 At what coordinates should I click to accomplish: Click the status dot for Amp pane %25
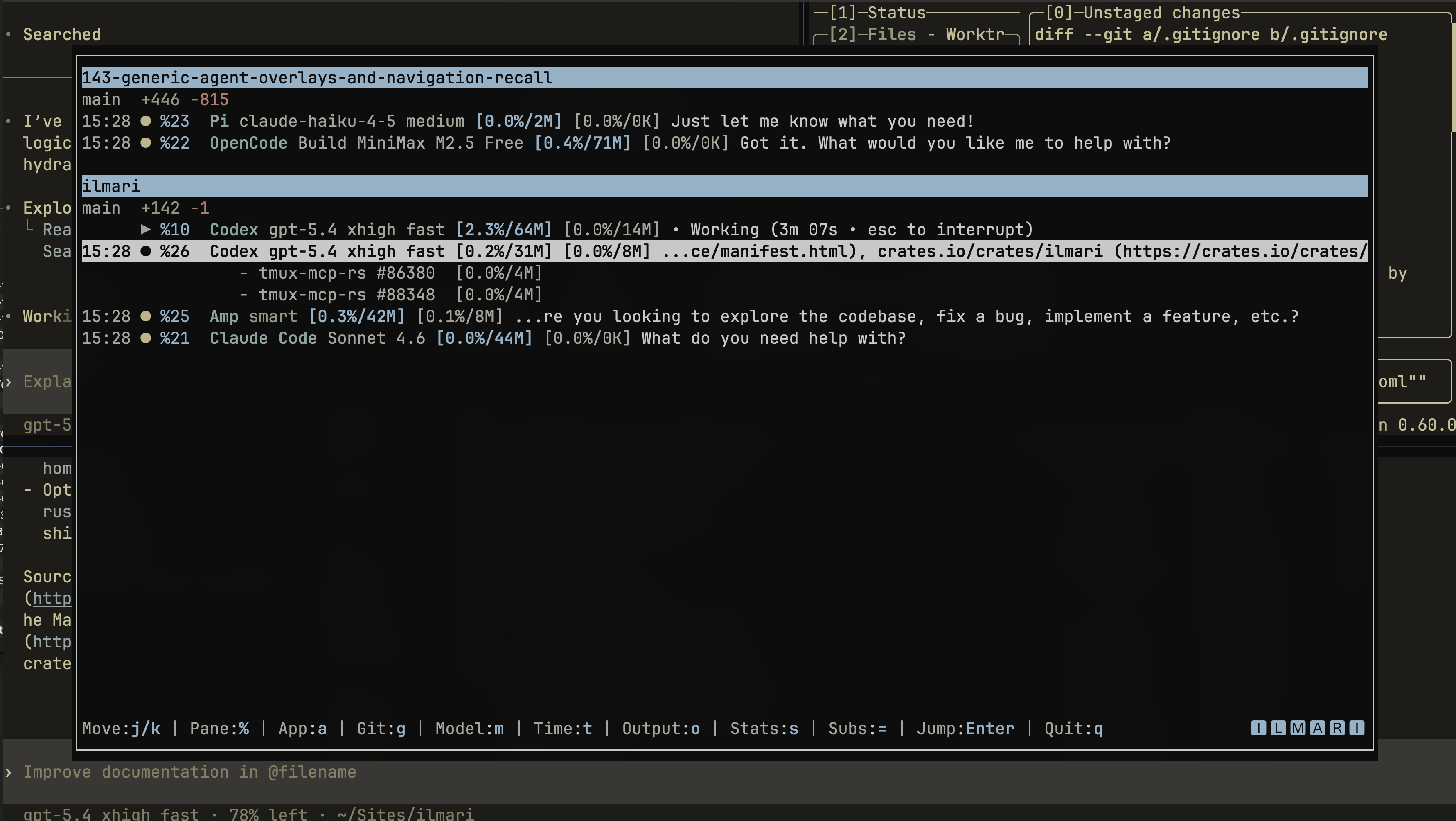pos(146,316)
